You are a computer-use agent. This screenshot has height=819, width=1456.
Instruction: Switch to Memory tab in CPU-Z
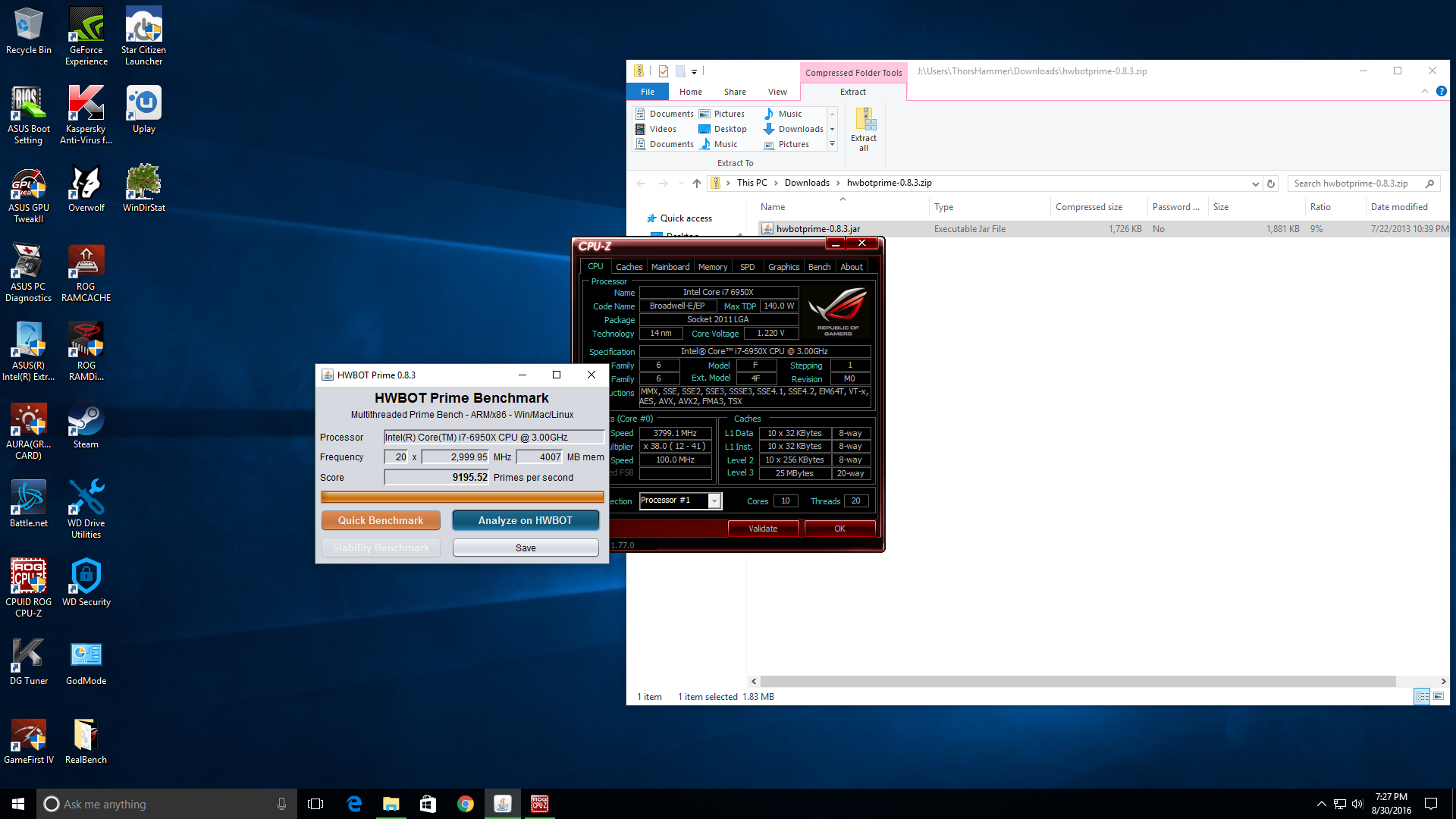[713, 267]
